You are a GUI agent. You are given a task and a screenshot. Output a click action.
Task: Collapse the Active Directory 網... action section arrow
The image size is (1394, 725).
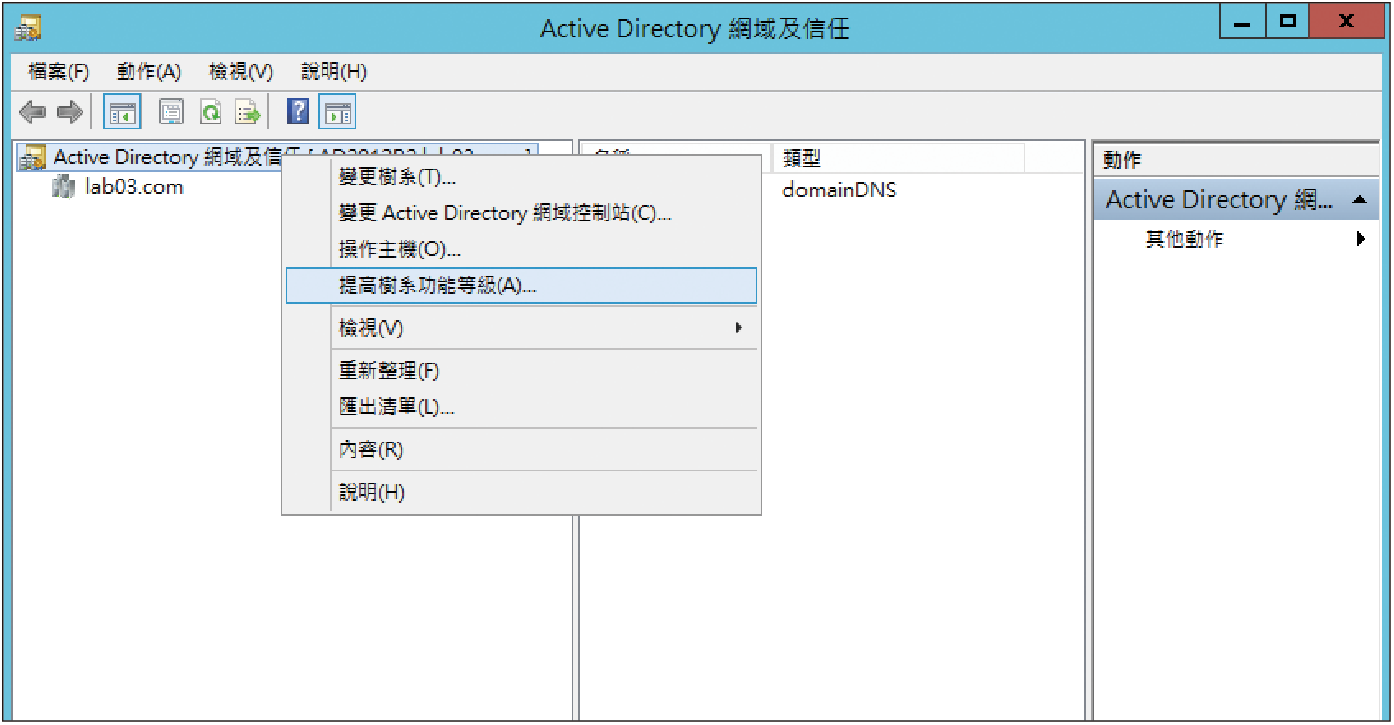pyautogui.click(x=1358, y=200)
